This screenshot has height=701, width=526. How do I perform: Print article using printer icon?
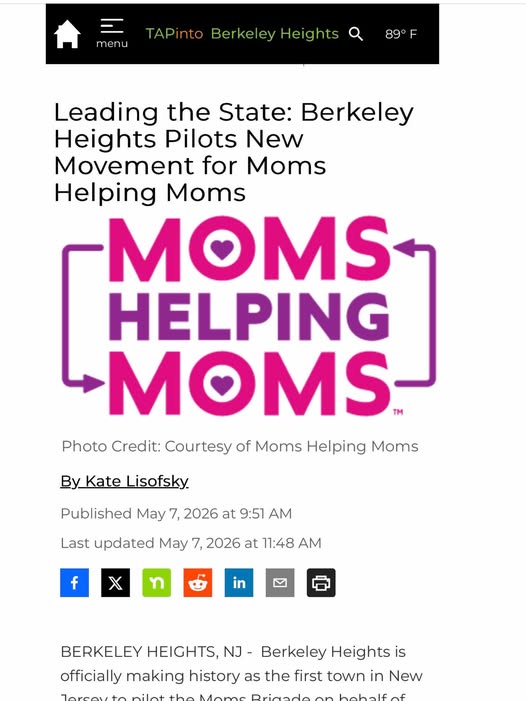point(321,583)
